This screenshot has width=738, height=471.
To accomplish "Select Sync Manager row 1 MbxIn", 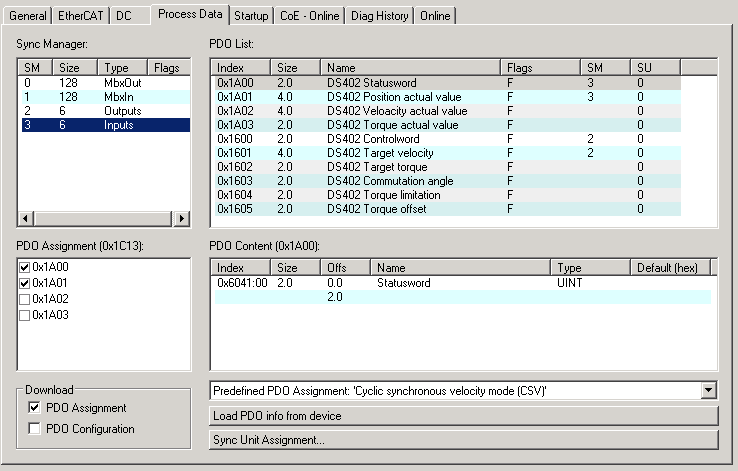I will pos(105,97).
